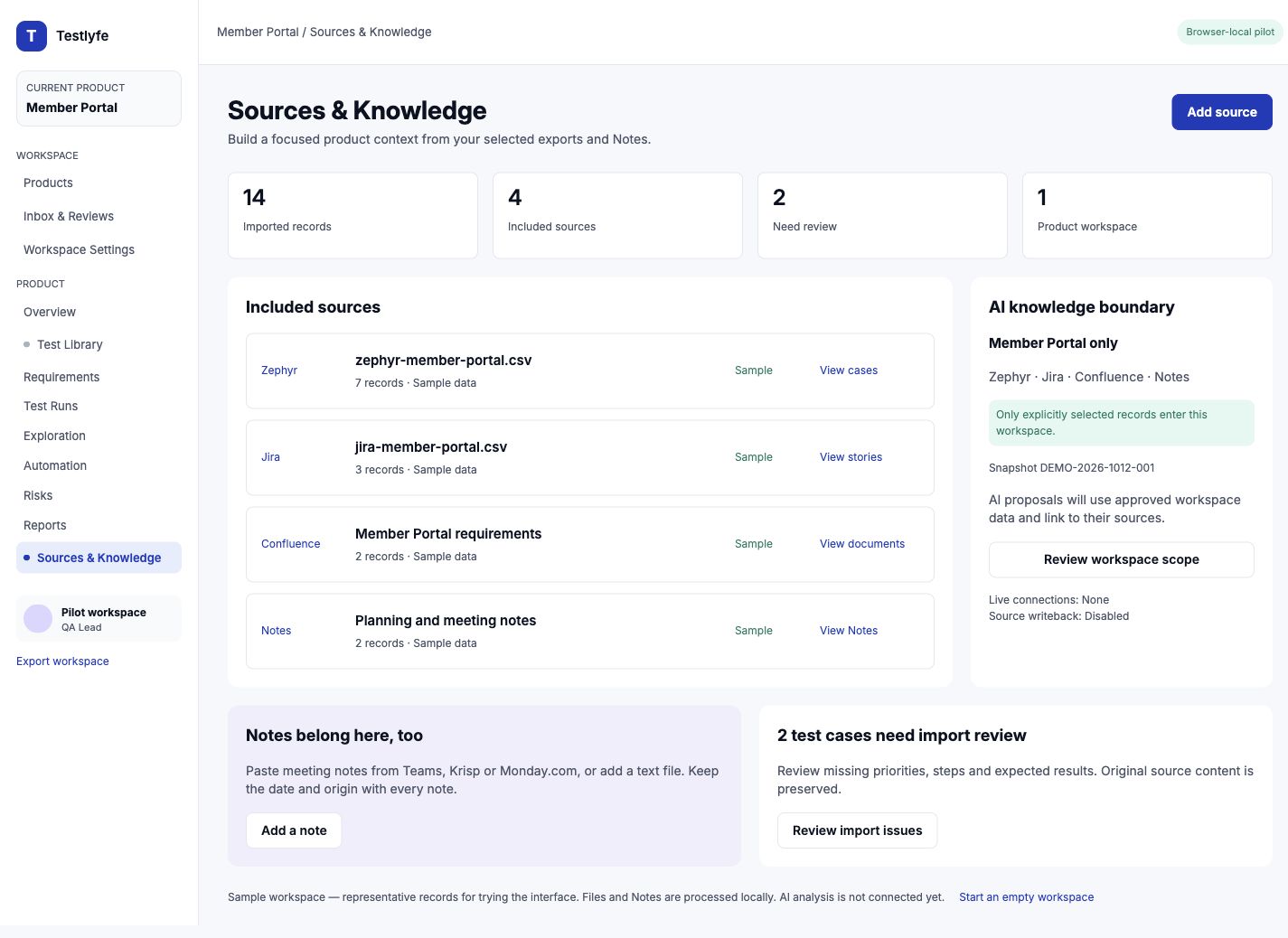Click View cases for zephyr-member-portal.csv
Screen dimensions: 1288x938
tap(849, 371)
